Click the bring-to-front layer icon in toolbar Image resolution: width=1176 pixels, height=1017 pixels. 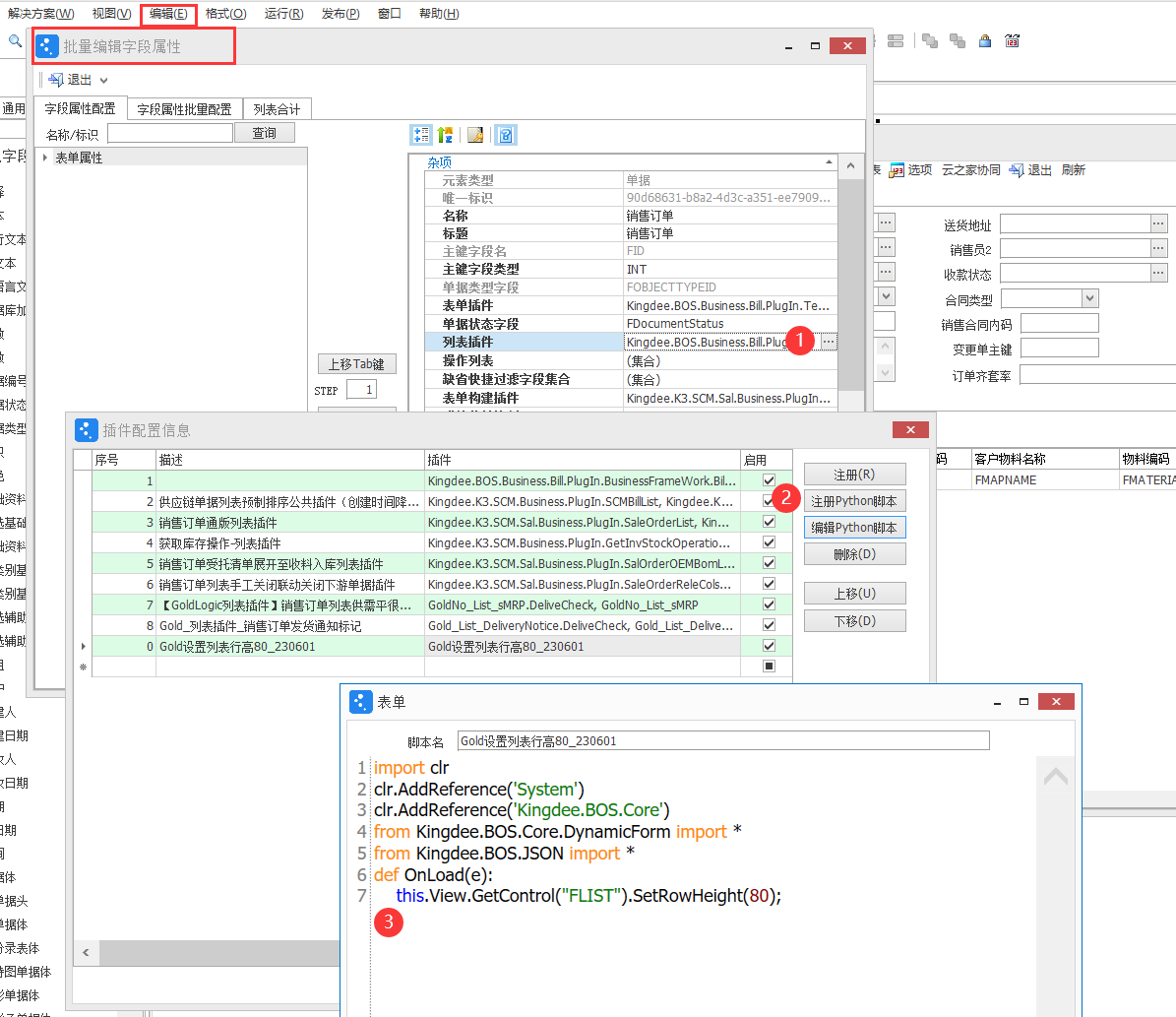click(x=930, y=41)
